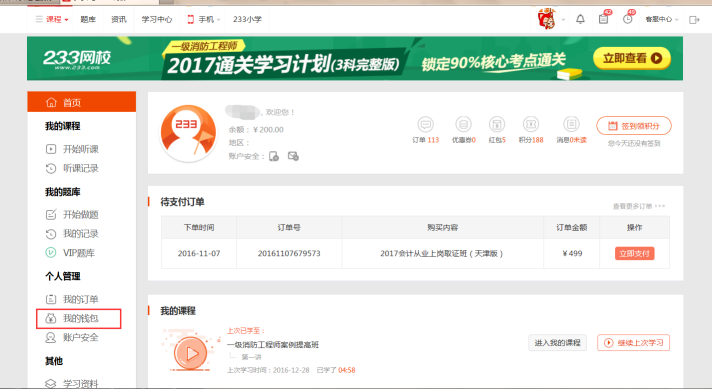The image size is (712, 389).
Task: Select 首页 in the sidebar
Action: point(82,102)
